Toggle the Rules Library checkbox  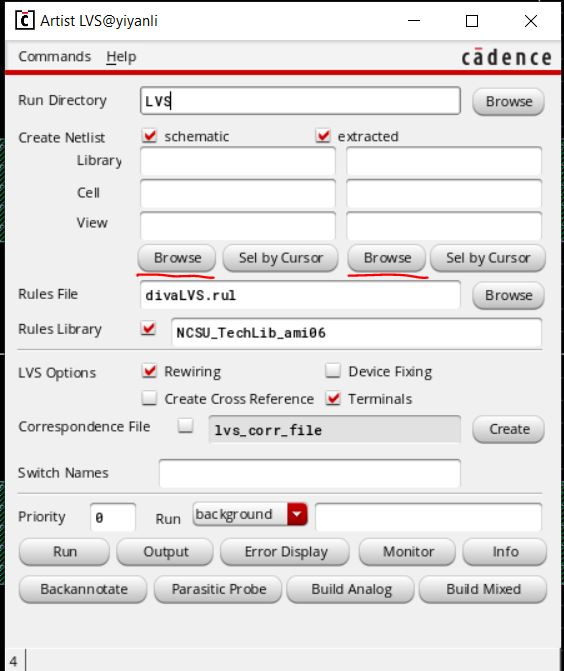tap(148, 329)
